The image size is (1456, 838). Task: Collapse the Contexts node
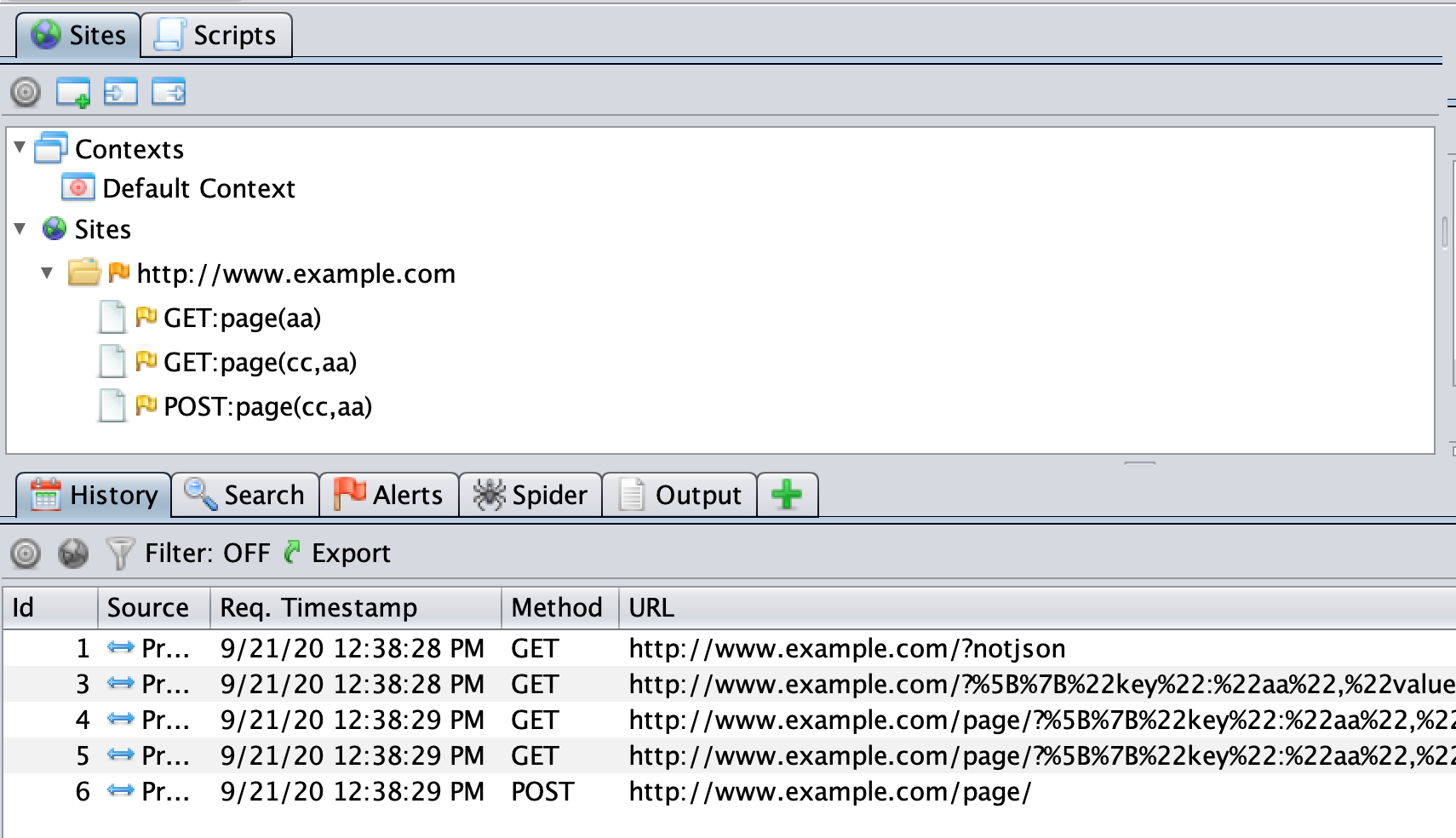click(x=20, y=147)
